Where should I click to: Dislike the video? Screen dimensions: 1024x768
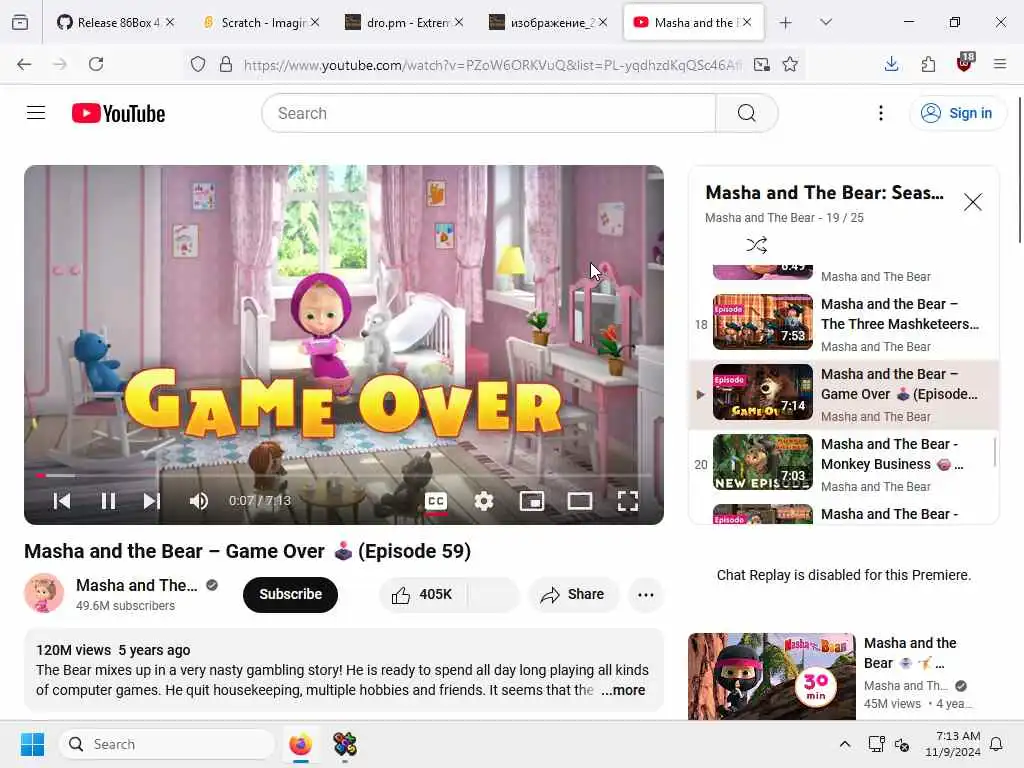point(493,594)
